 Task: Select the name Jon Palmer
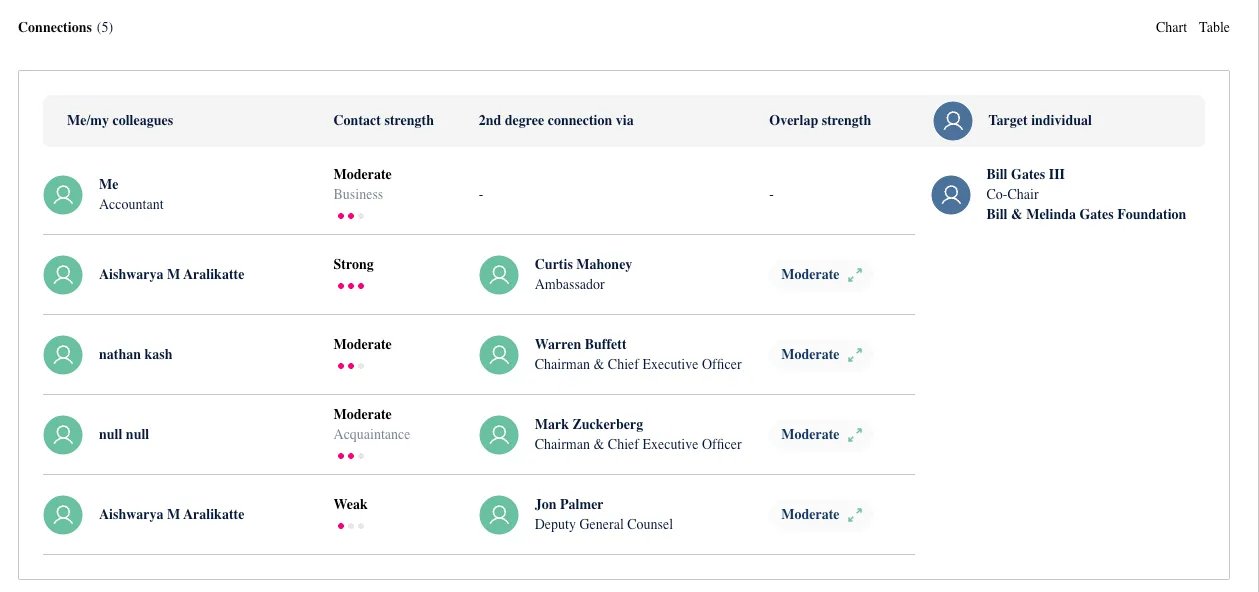pyautogui.click(x=569, y=505)
